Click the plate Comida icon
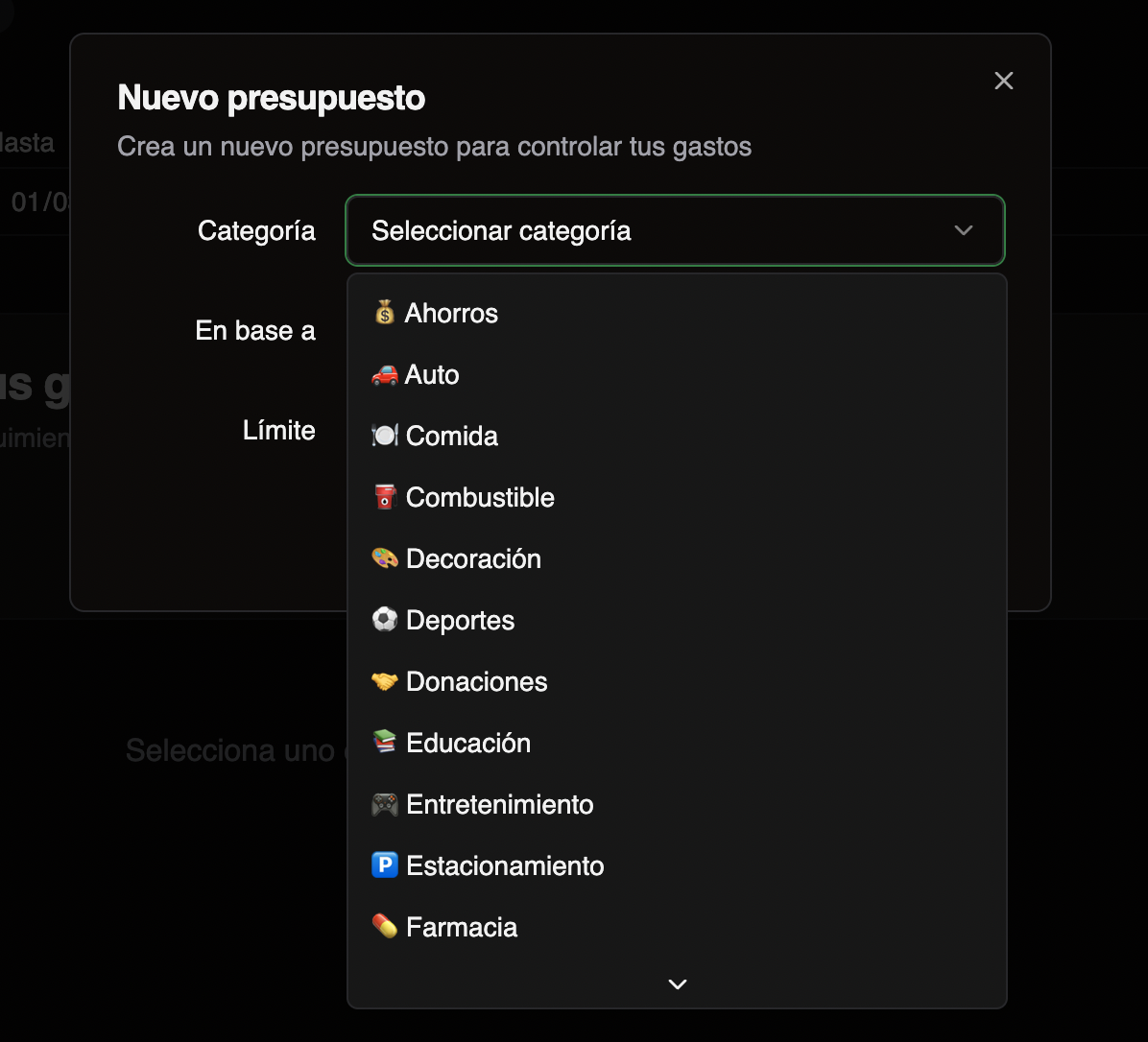The width and height of the screenshot is (1148, 1042). 384,436
